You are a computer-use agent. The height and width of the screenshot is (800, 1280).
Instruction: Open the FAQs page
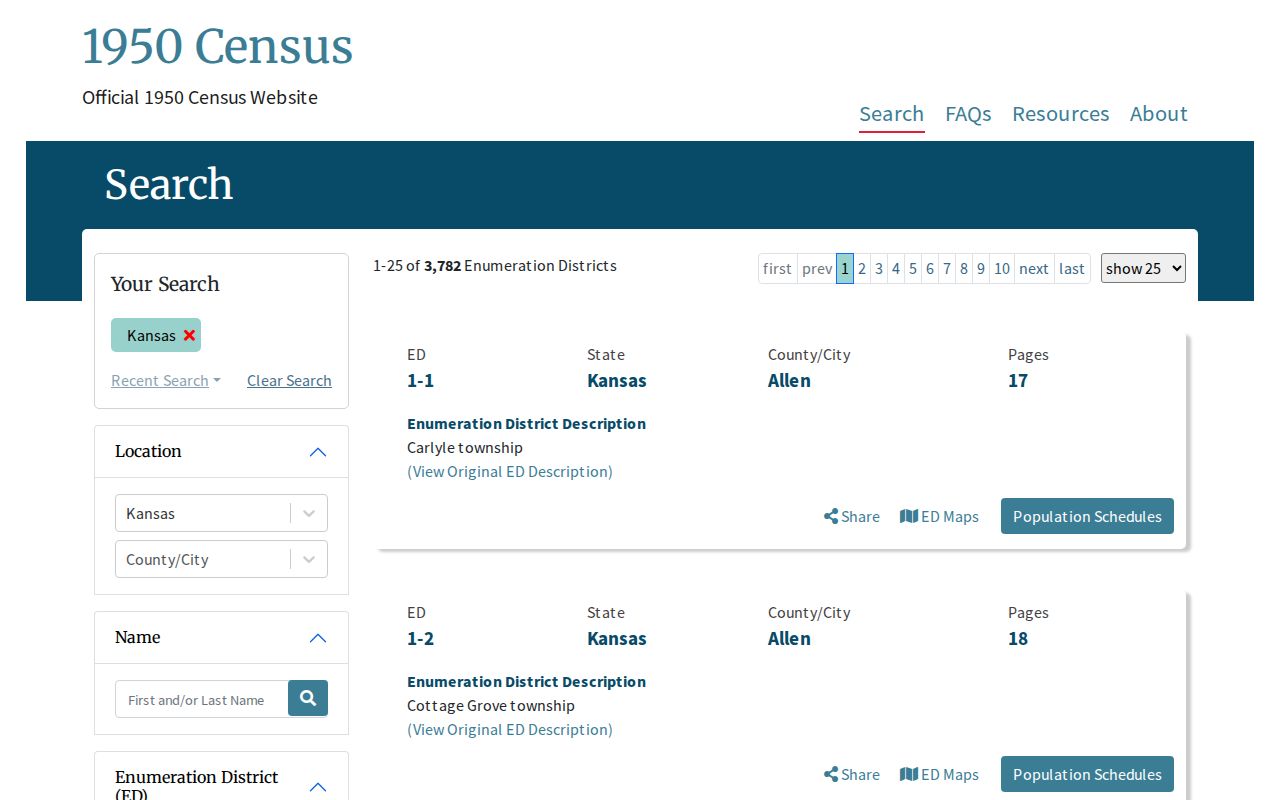968,114
